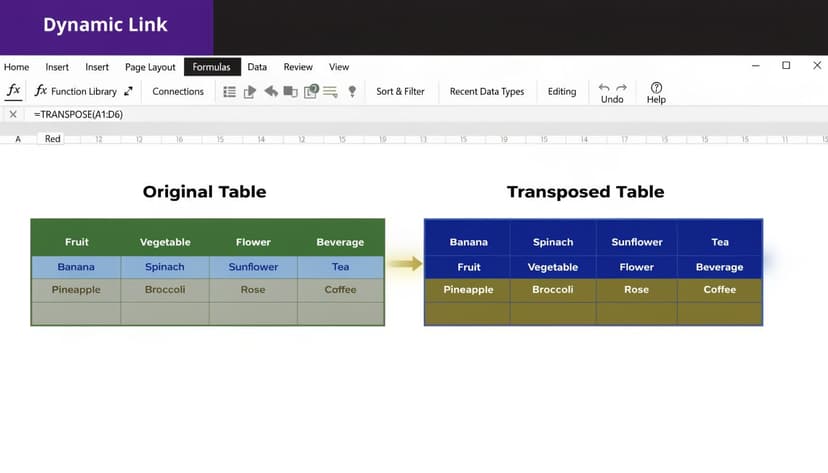Open Sort & Filter
This screenshot has width=828, height=473.
400,91
